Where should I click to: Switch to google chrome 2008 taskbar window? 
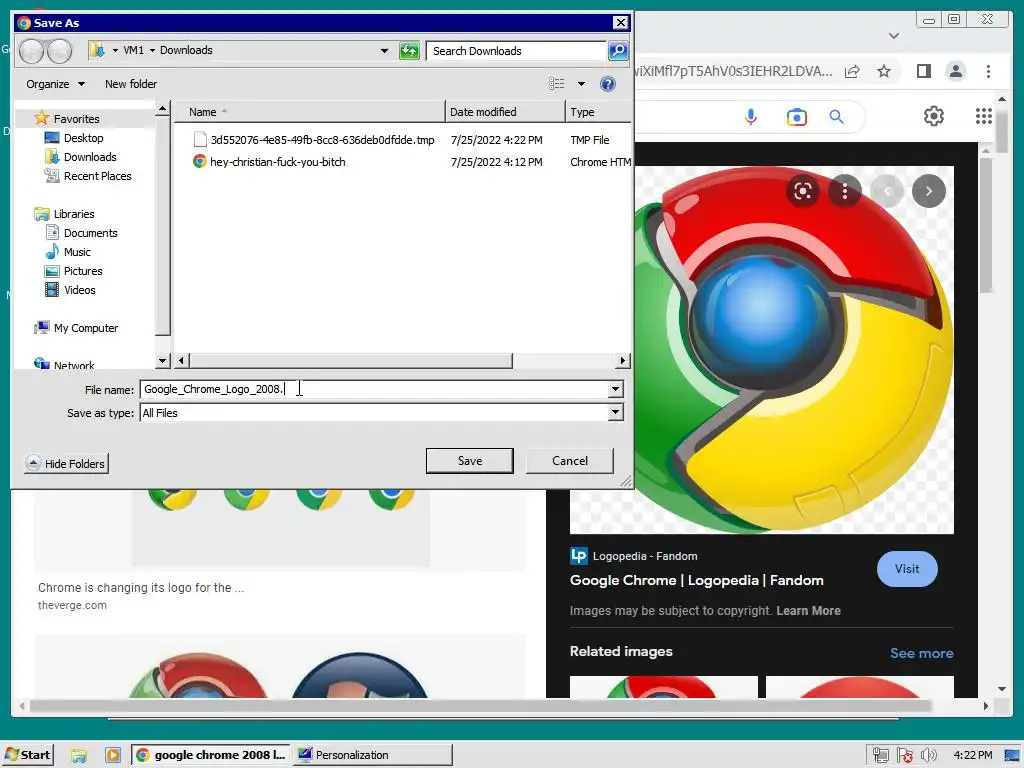click(x=210, y=756)
